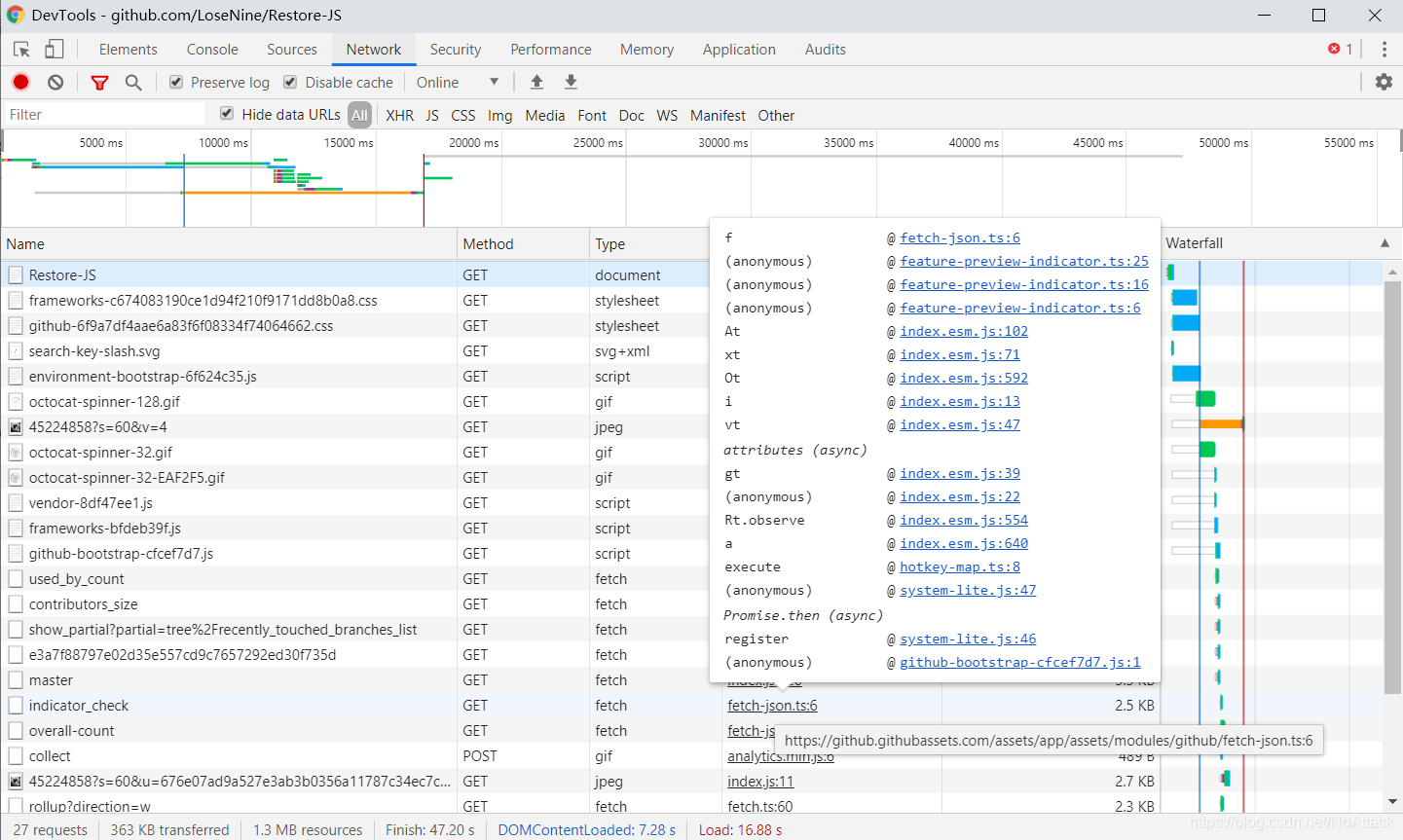Open the Security tab

[456, 50]
